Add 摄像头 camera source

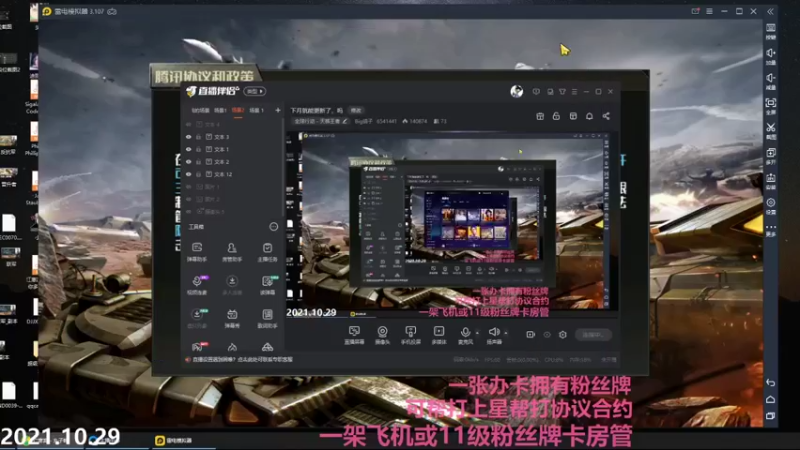pyautogui.click(x=382, y=335)
